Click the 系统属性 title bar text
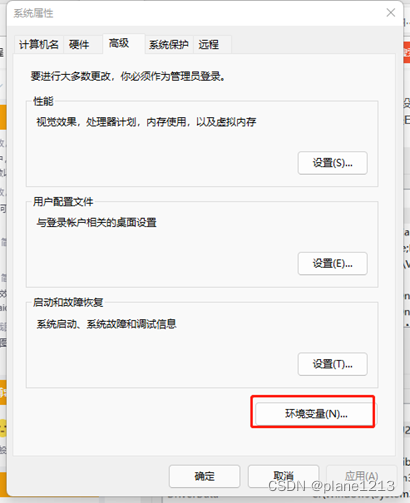 click(33, 13)
